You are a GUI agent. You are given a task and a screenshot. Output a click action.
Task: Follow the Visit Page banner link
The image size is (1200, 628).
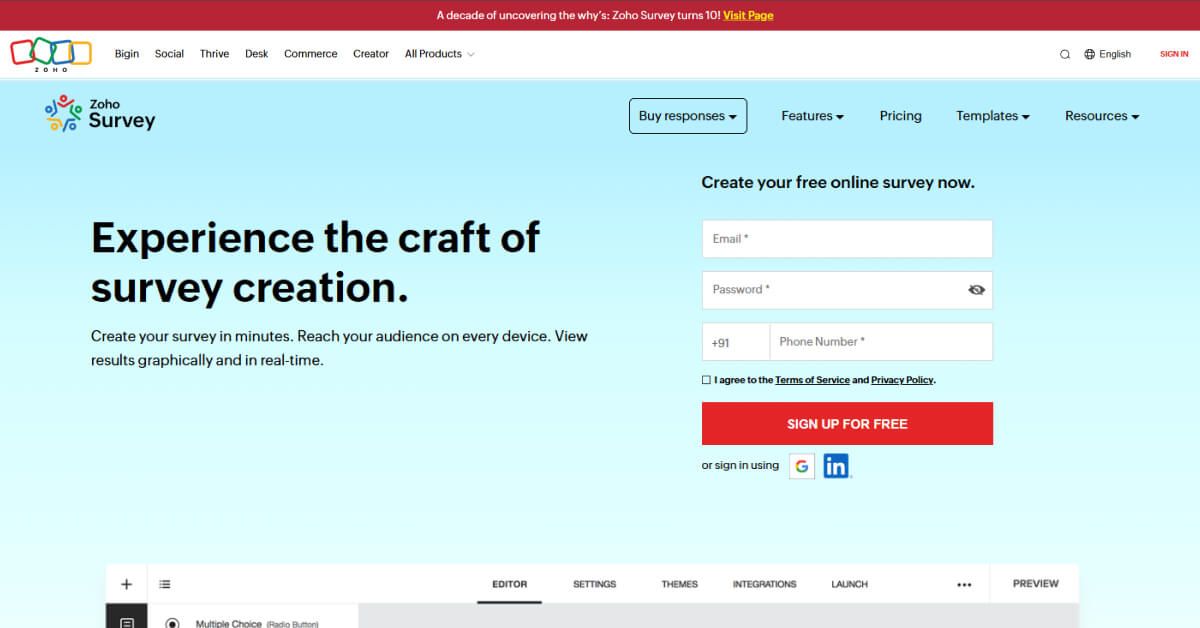tap(747, 15)
